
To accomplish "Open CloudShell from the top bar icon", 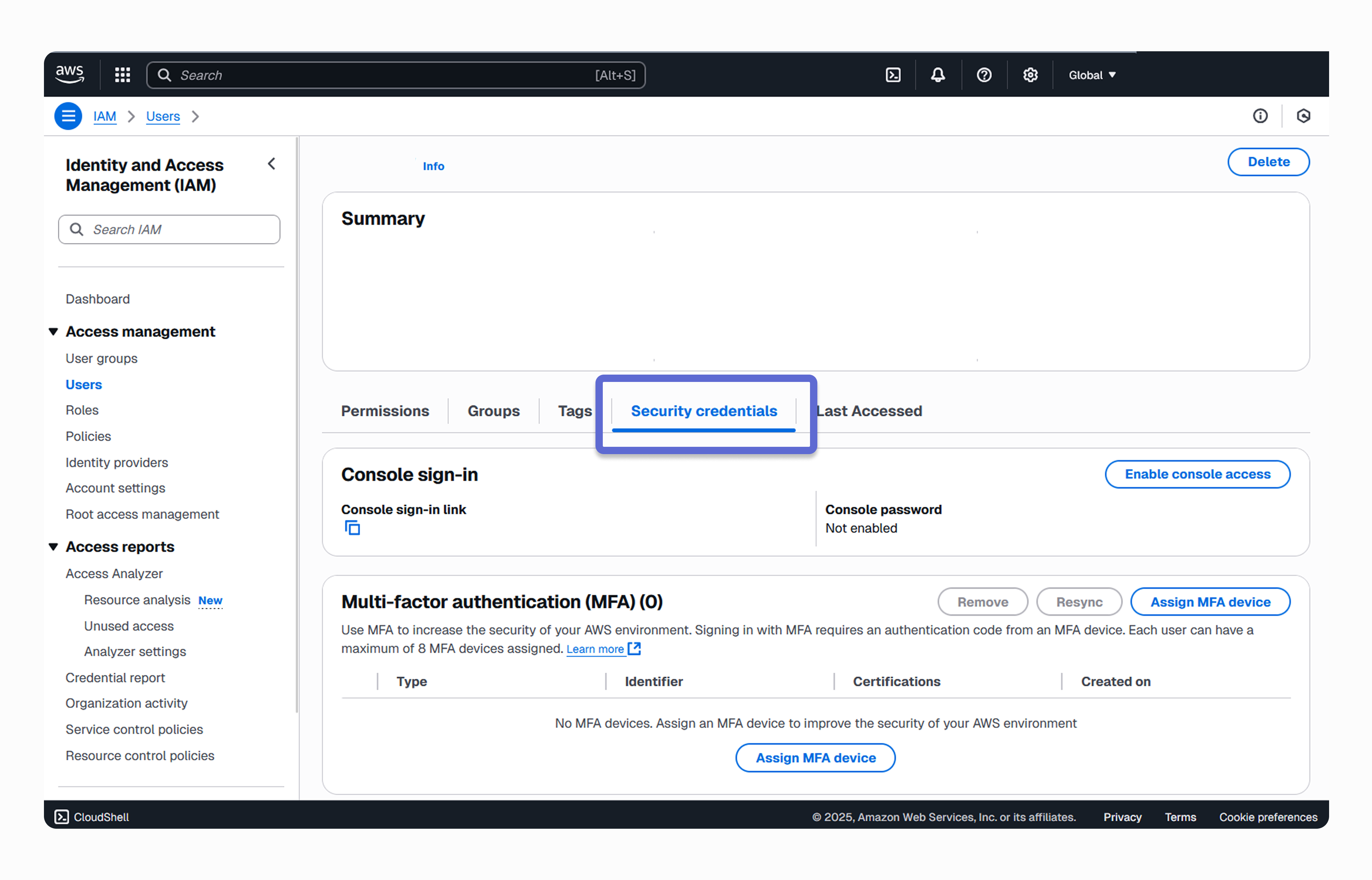I will tap(893, 75).
